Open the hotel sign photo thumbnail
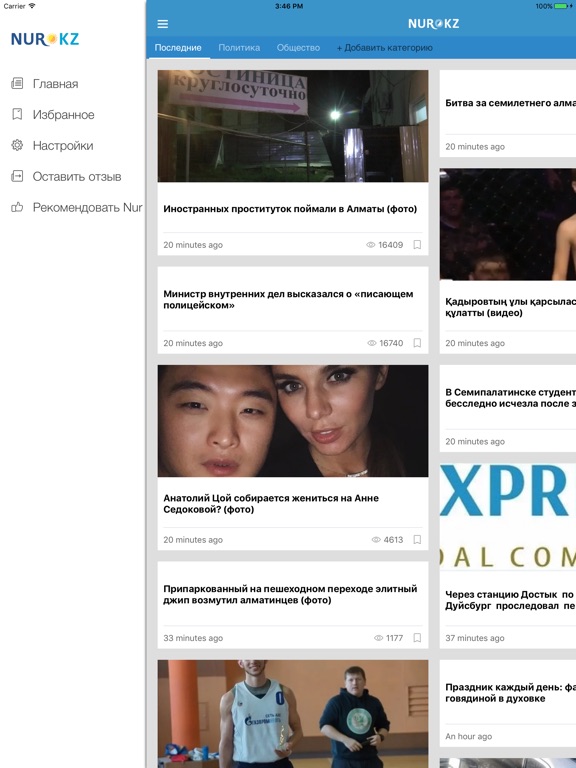This screenshot has height=768, width=576. point(293,126)
